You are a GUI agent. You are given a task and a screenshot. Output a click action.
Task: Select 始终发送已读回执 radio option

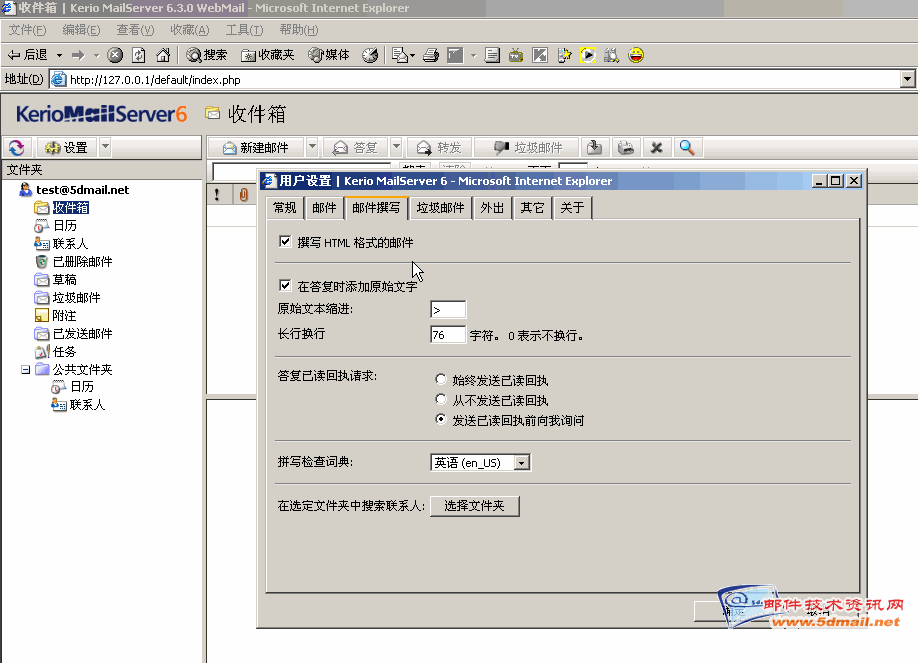[x=441, y=380]
